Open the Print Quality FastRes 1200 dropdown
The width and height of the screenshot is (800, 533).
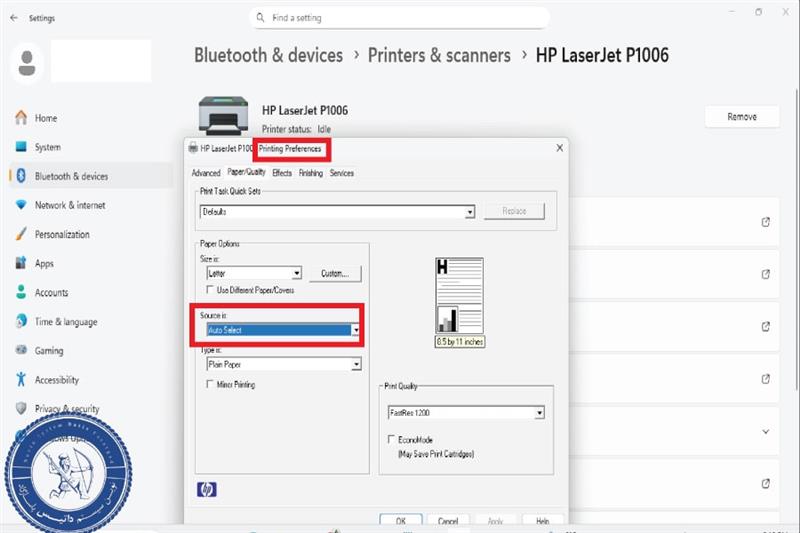point(539,412)
